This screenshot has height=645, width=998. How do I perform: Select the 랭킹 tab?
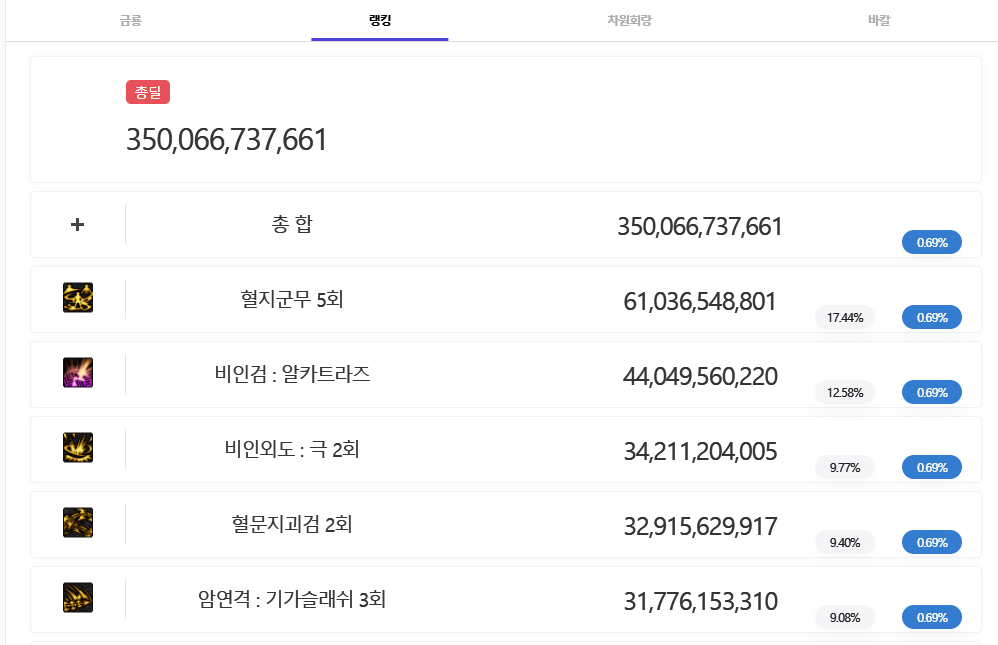coord(380,20)
